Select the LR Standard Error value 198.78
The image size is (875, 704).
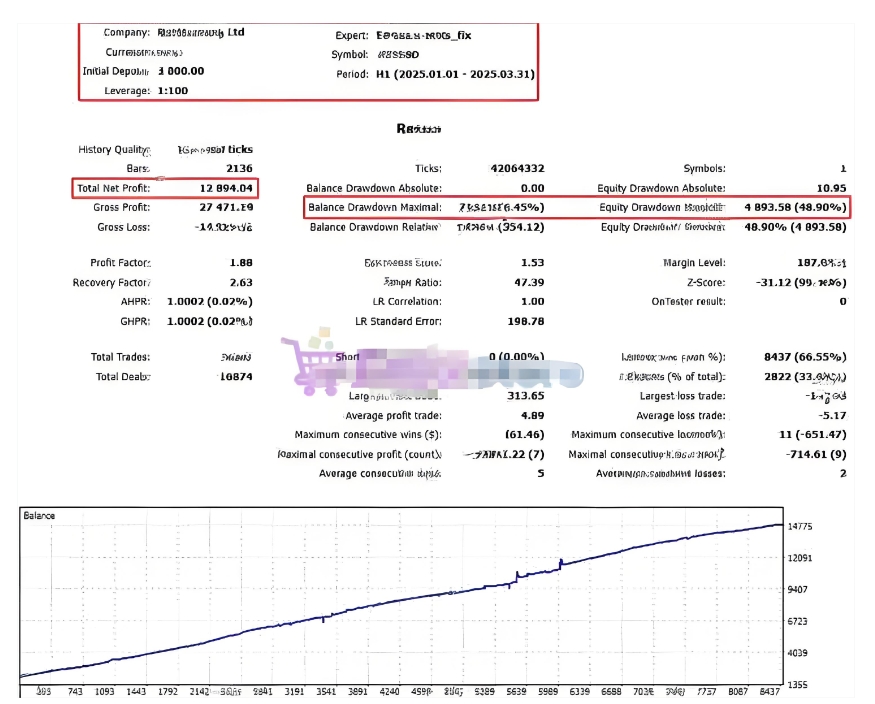click(526, 321)
